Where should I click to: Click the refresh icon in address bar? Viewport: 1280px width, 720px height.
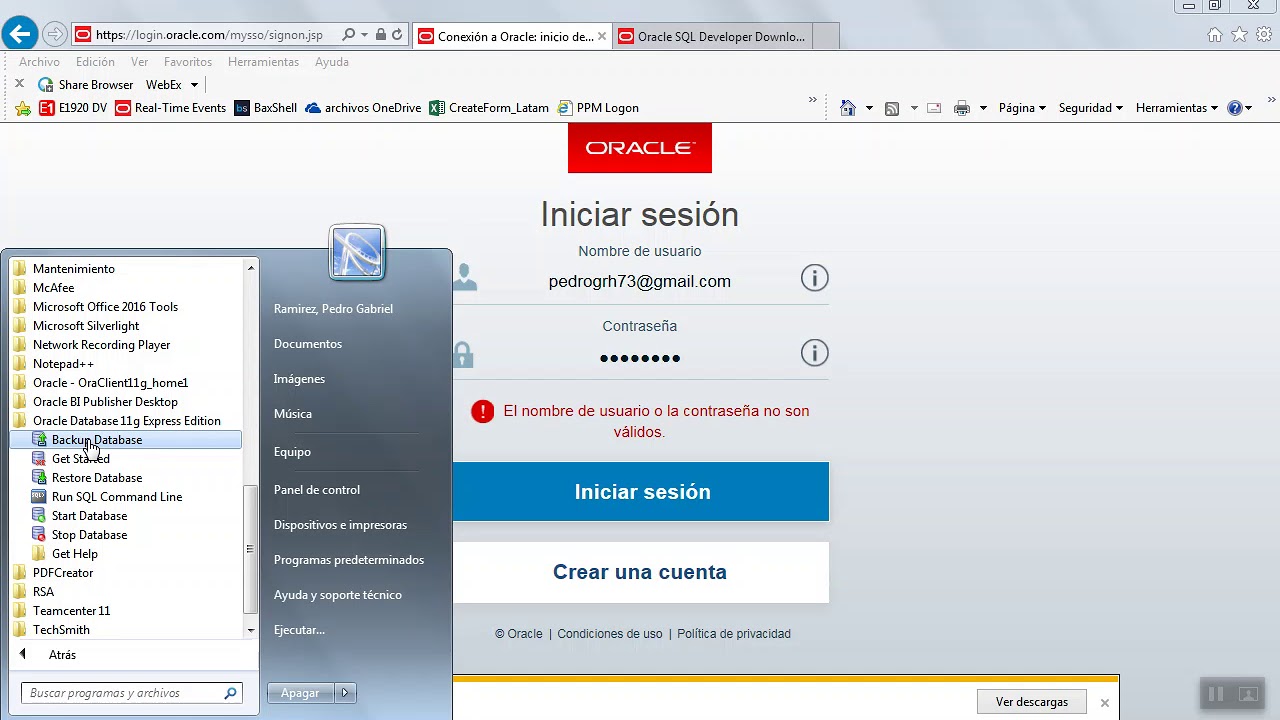coord(397,35)
